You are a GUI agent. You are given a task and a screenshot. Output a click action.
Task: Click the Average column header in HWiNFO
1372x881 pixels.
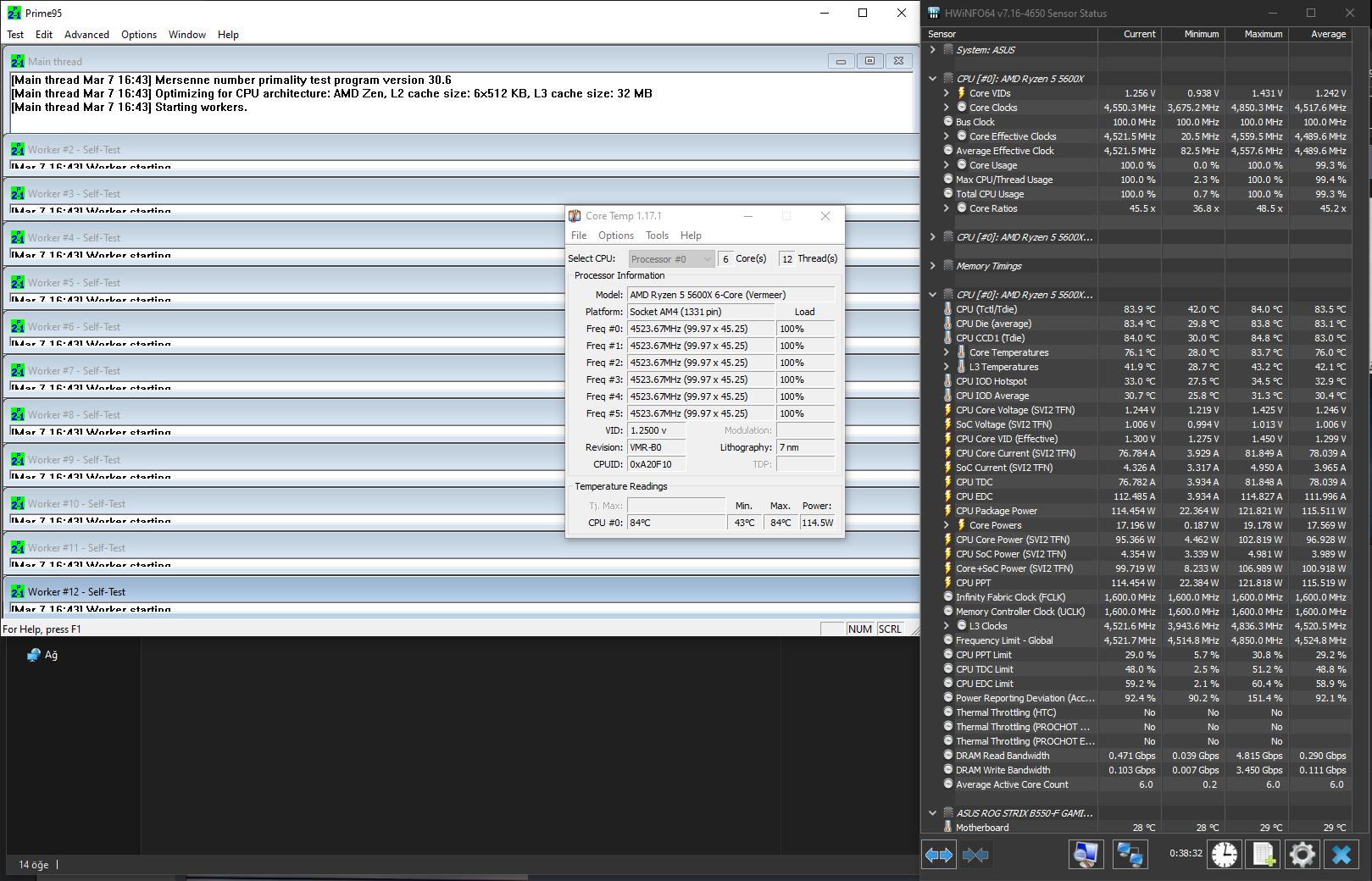coord(1320,34)
